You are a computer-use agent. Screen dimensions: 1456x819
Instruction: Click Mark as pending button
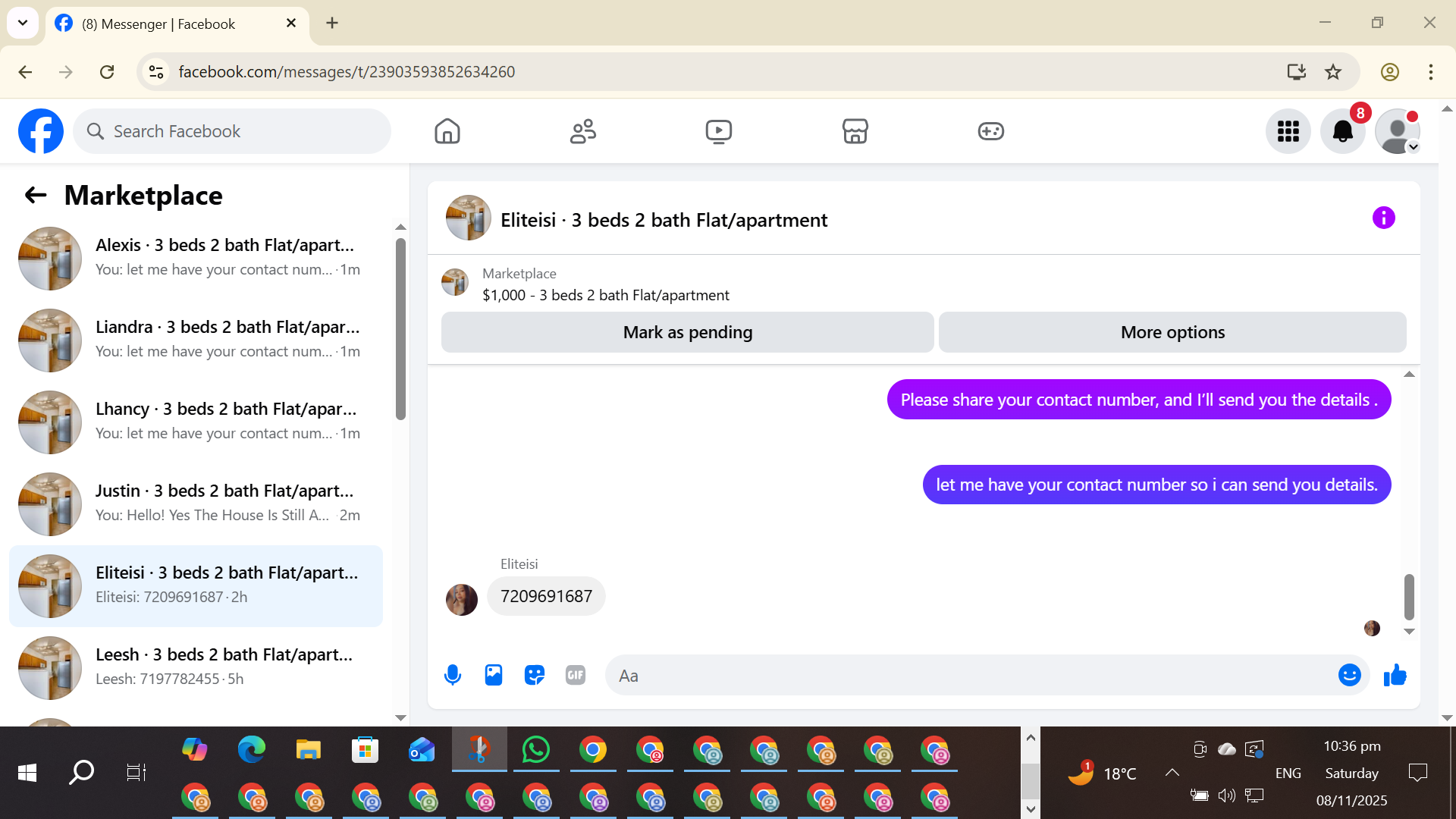[x=687, y=332]
